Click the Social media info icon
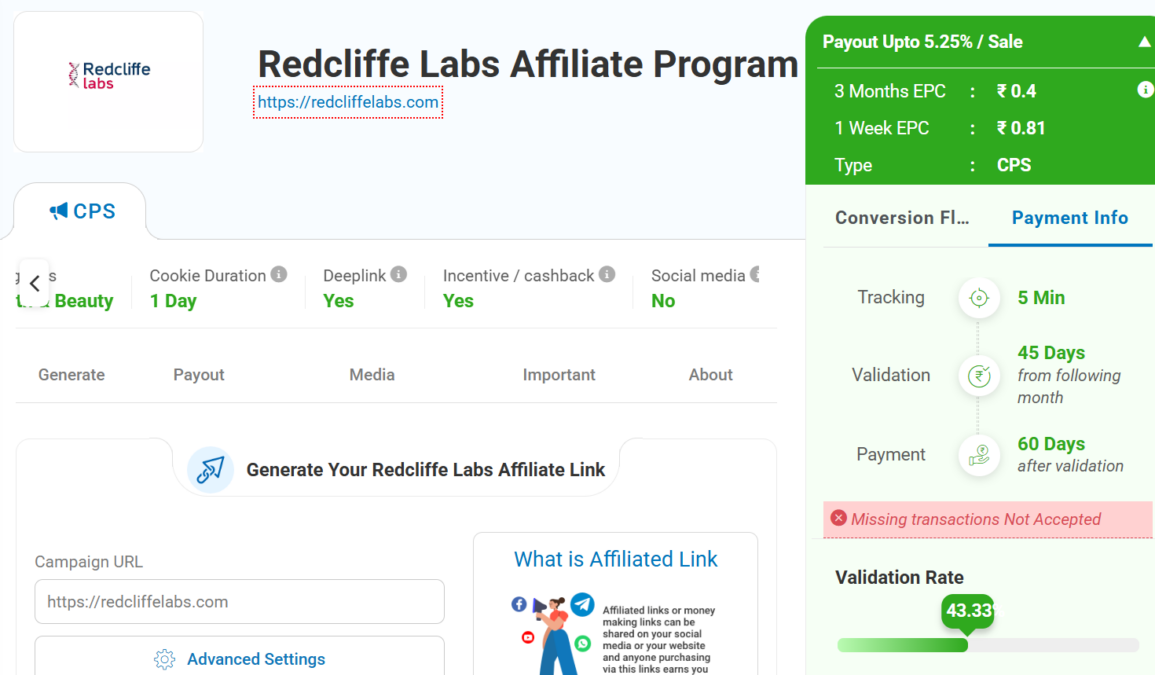The width and height of the screenshot is (1155, 675). [x=756, y=274]
